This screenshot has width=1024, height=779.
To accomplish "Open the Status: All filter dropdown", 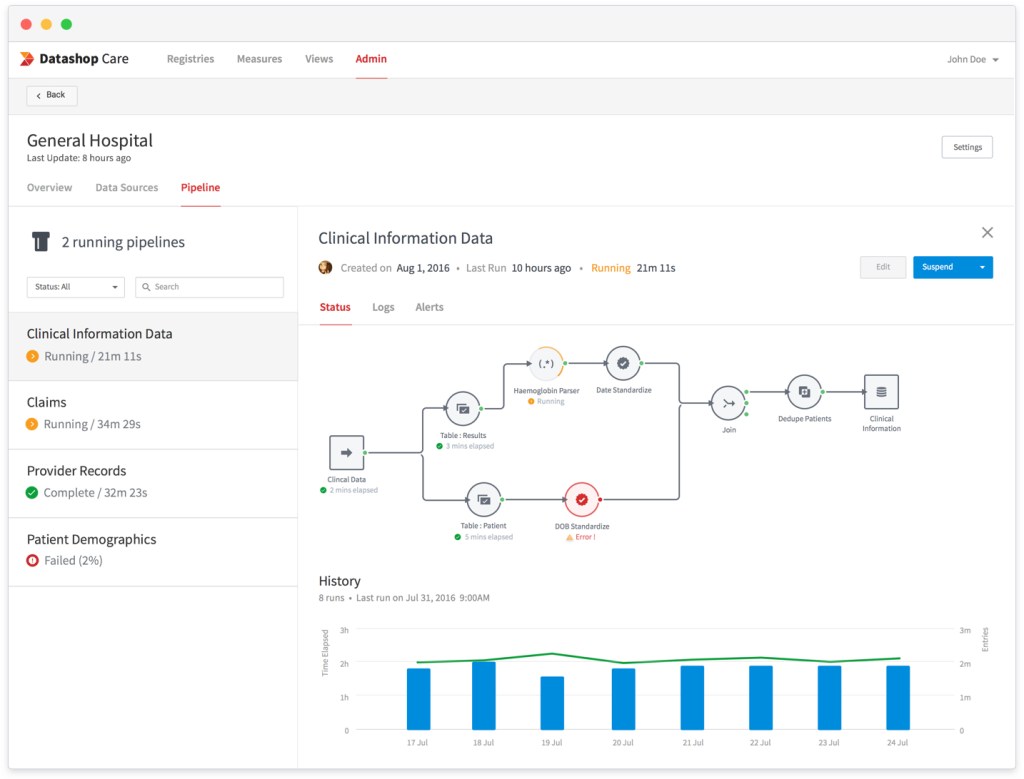I will (76, 287).
